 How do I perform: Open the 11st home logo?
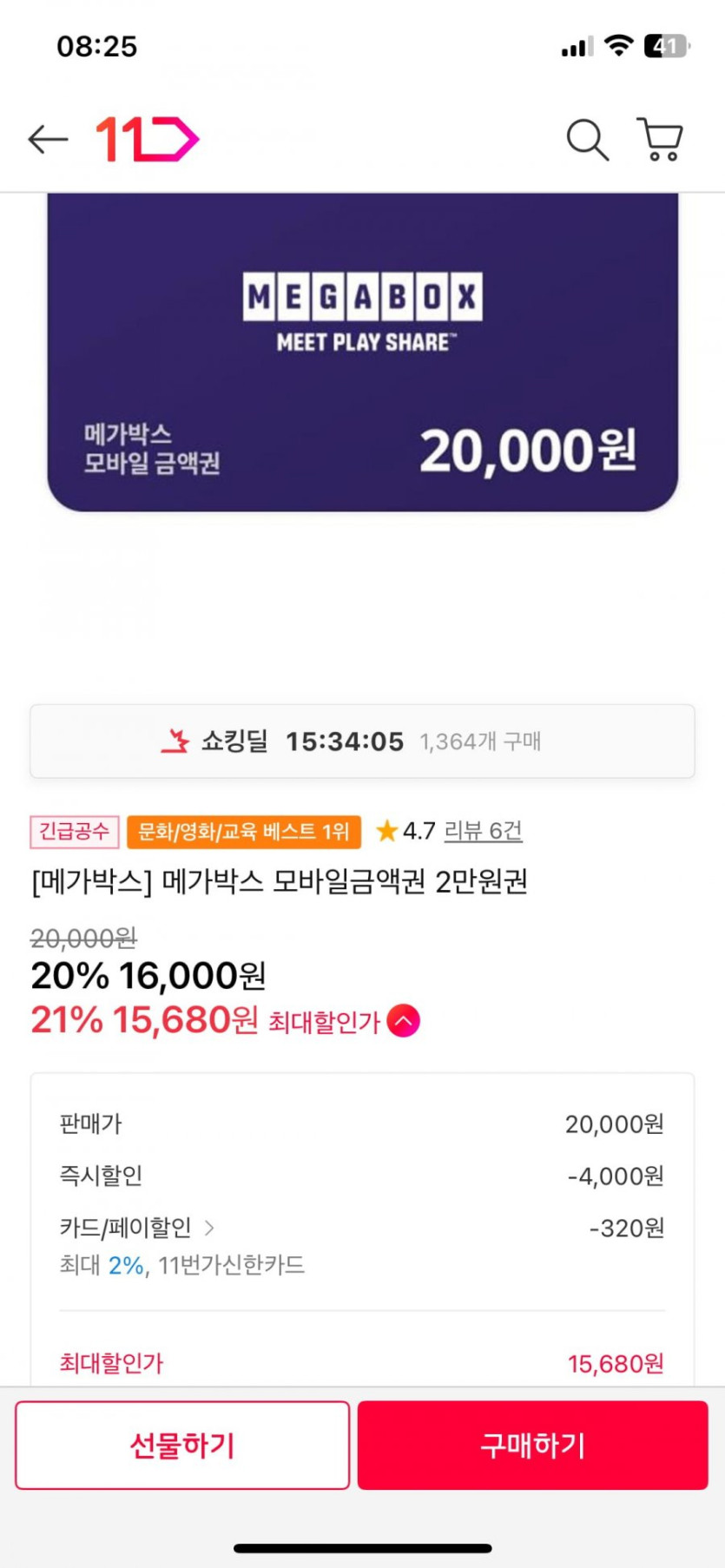point(147,139)
